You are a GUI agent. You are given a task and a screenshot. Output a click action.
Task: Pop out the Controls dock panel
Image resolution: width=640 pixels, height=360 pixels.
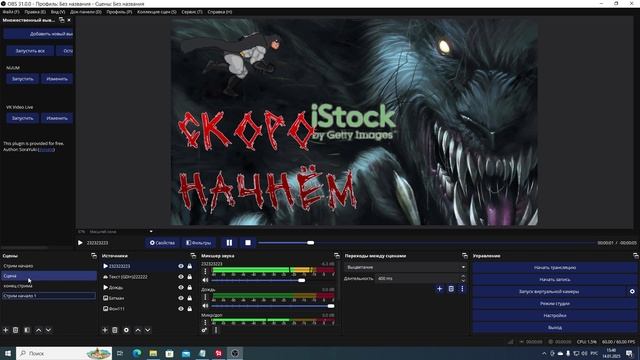(636, 256)
